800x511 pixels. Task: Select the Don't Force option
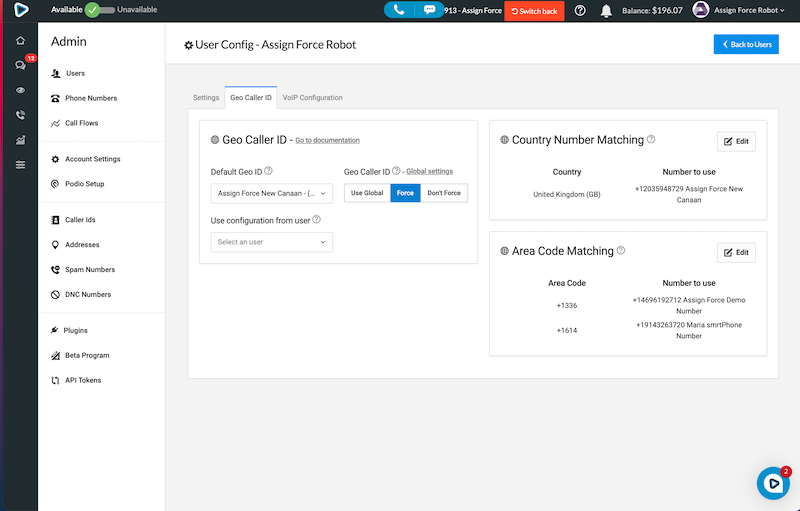tap(444, 193)
